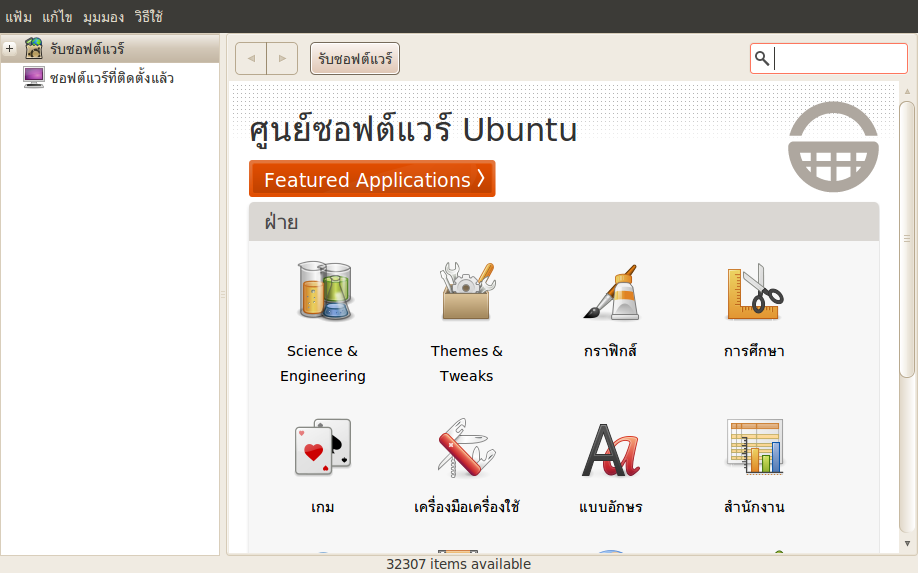This screenshot has width=918, height=573.
Task: Click the รับซอฟต์แวร์ sidebar icon
Action: pyautogui.click(x=34, y=48)
